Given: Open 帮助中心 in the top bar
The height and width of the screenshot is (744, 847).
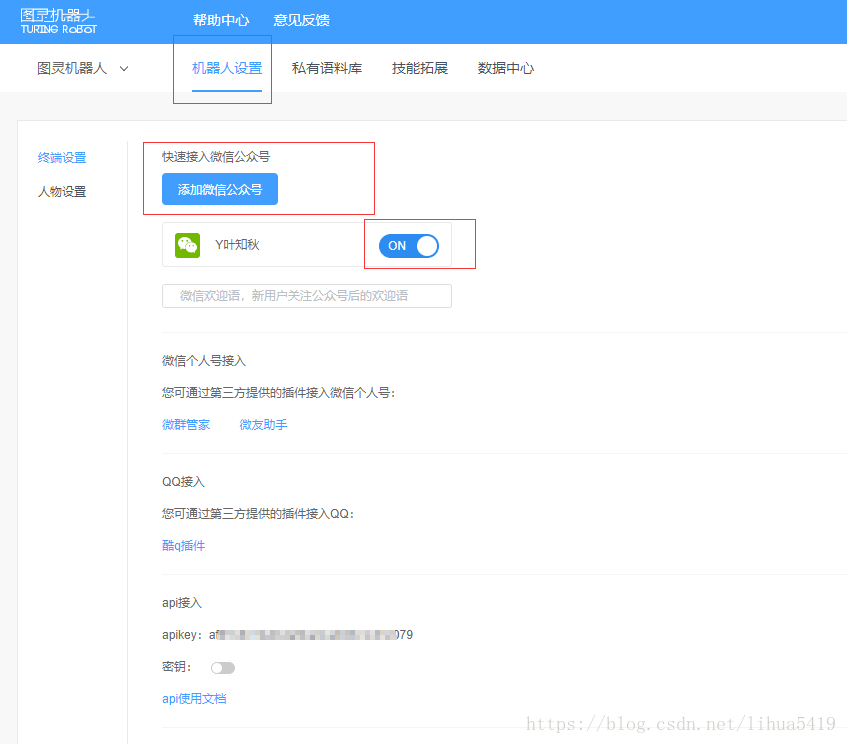Looking at the screenshot, I should pos(221,21).
